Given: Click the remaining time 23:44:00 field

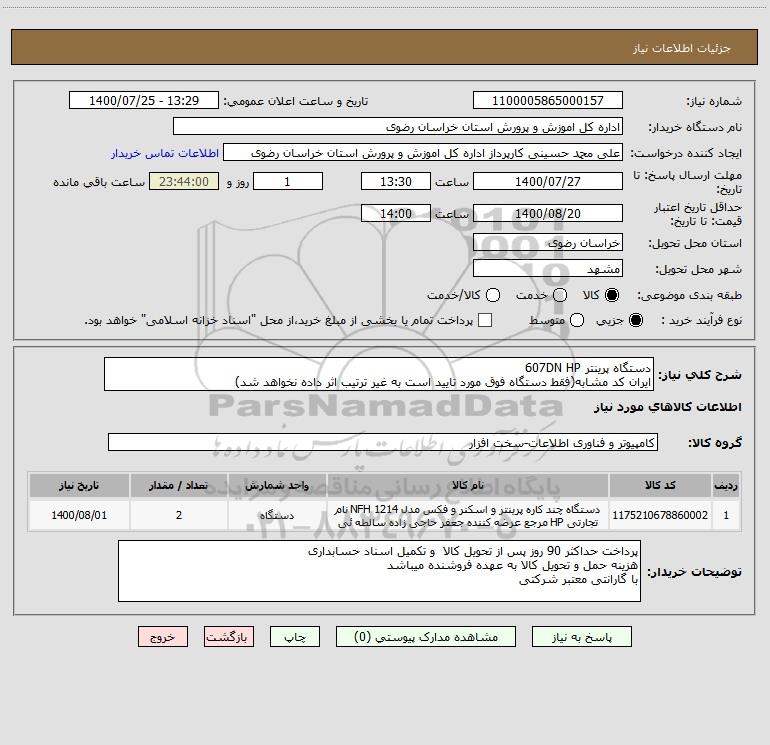Looking at the screenshot, I should [184, 181].
